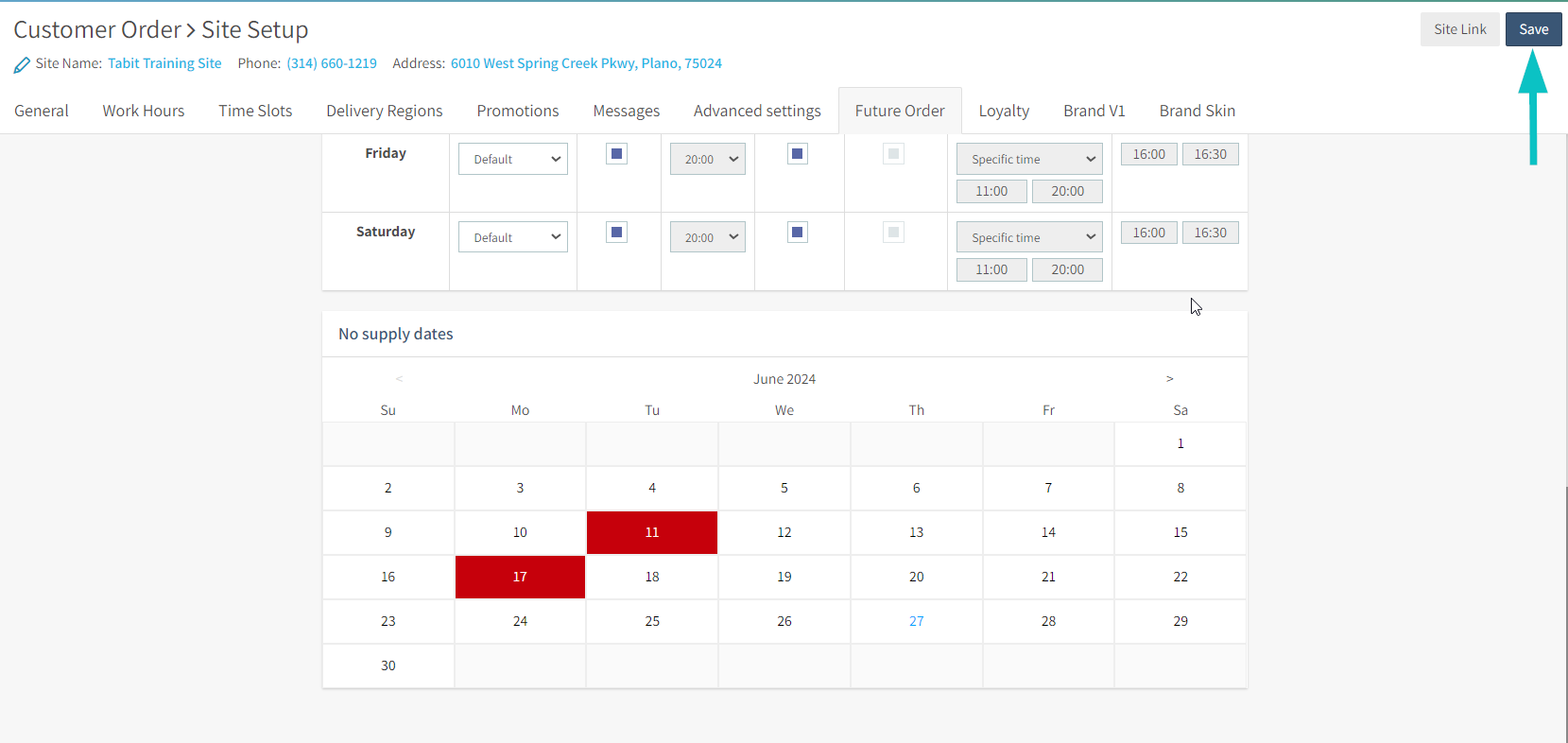Open the Friday Specific time dropdown

[1029, 159]
